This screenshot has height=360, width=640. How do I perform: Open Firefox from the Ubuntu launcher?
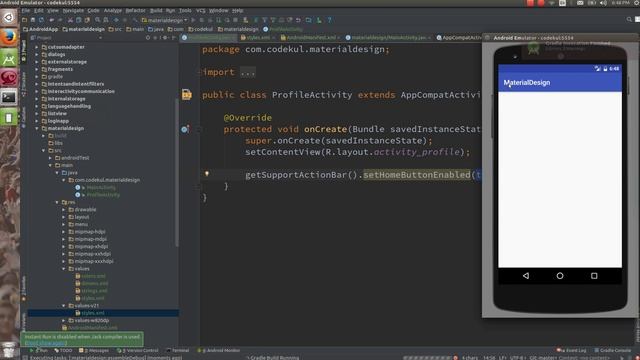pyautogui.click(x=9, y=38)
